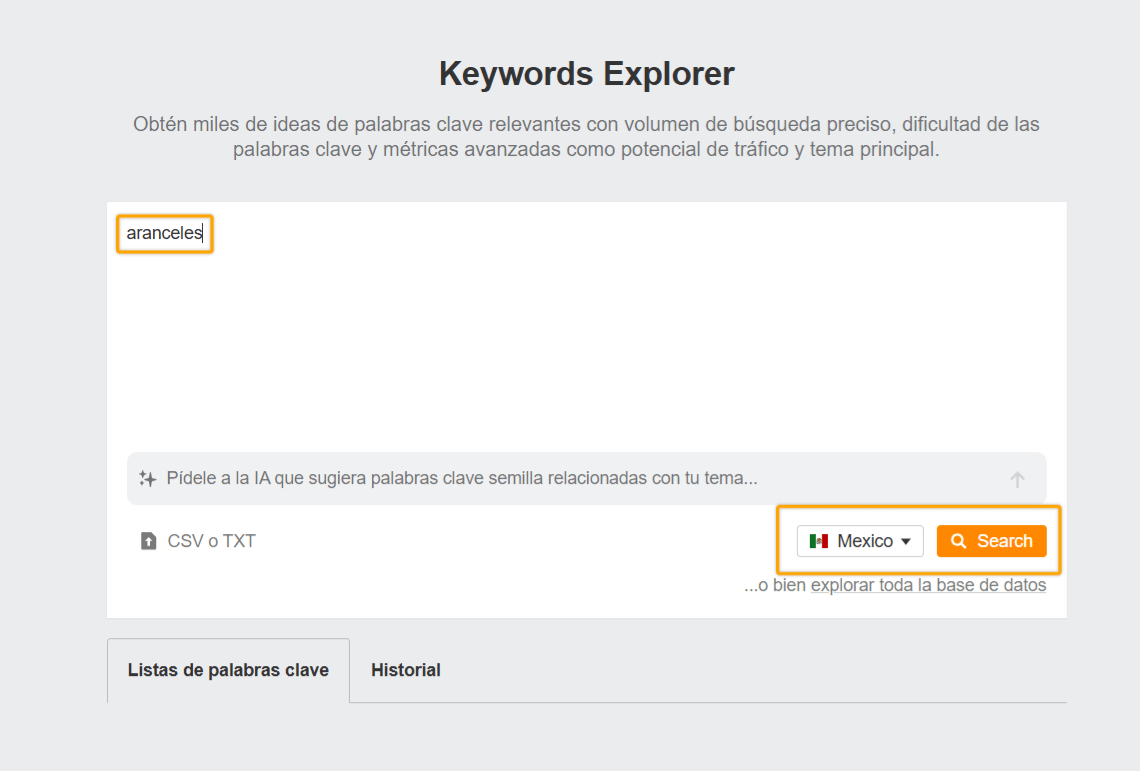Click the submit arrow in the AI suggestion field
1140x771 pixels.
[1017, 479]
